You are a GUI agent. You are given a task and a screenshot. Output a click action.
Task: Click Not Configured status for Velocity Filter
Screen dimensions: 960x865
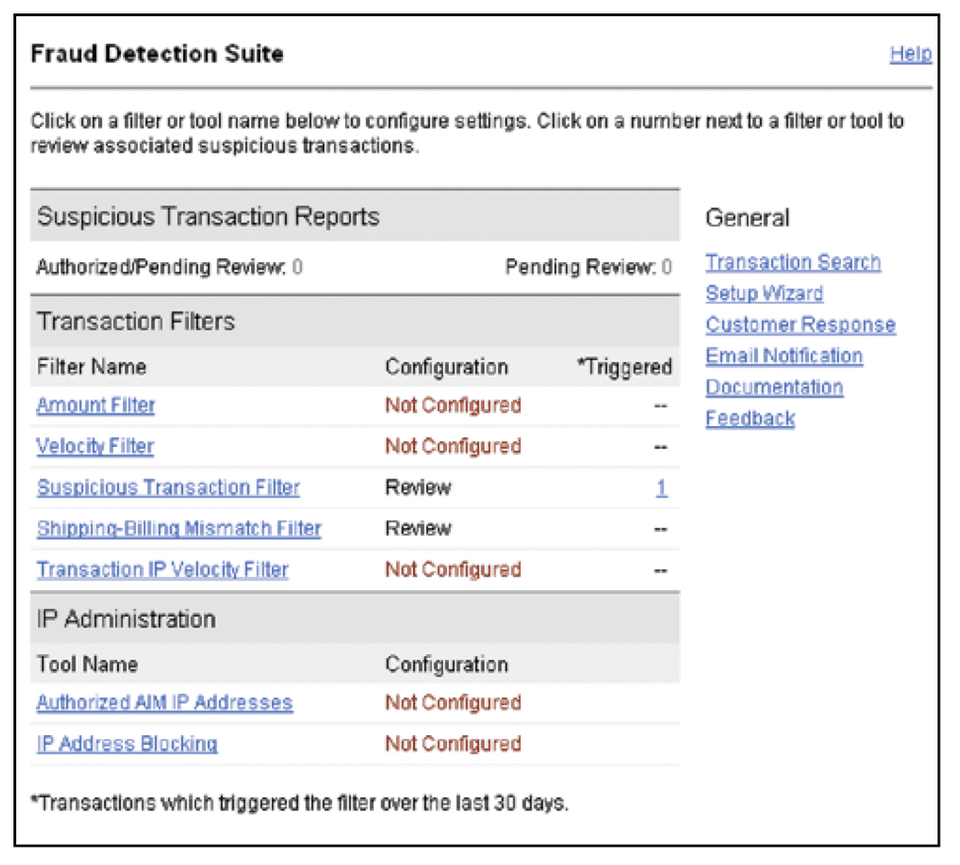[453, 446]
